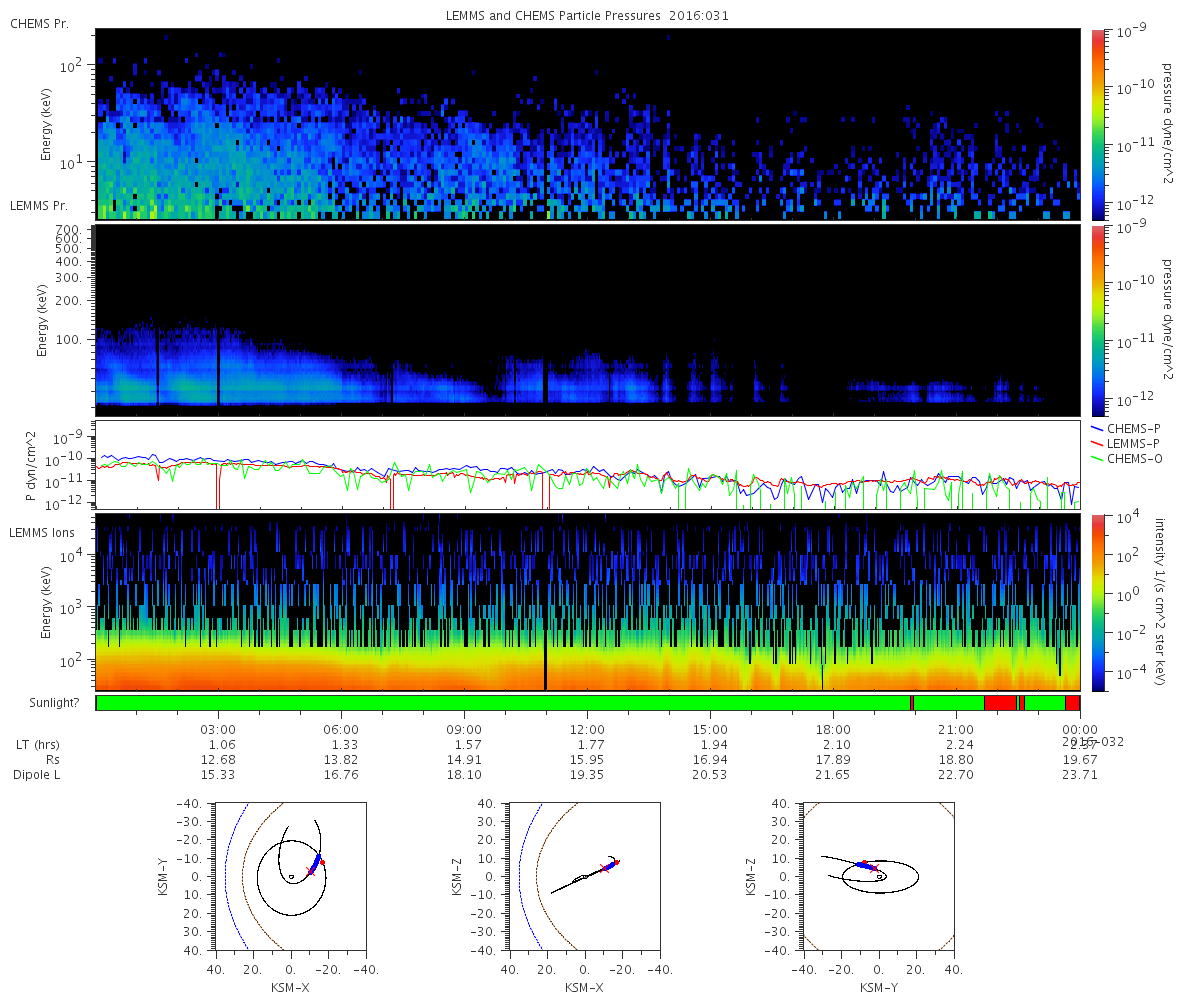Click the LEMMS Ions intensity color bar

click(x=1099, y=603)
